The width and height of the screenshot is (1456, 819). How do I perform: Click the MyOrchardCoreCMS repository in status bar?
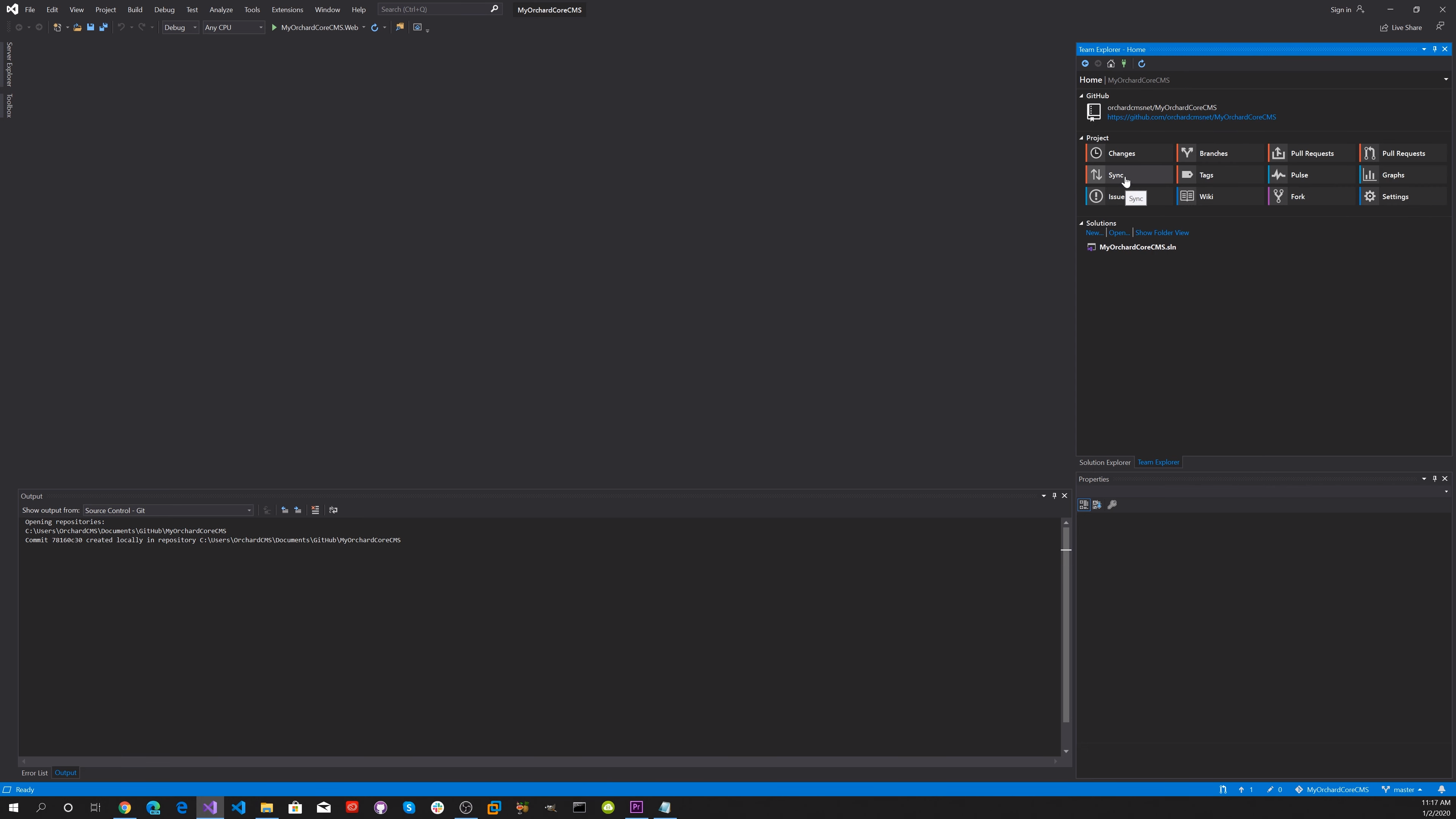pos(1332,789)
